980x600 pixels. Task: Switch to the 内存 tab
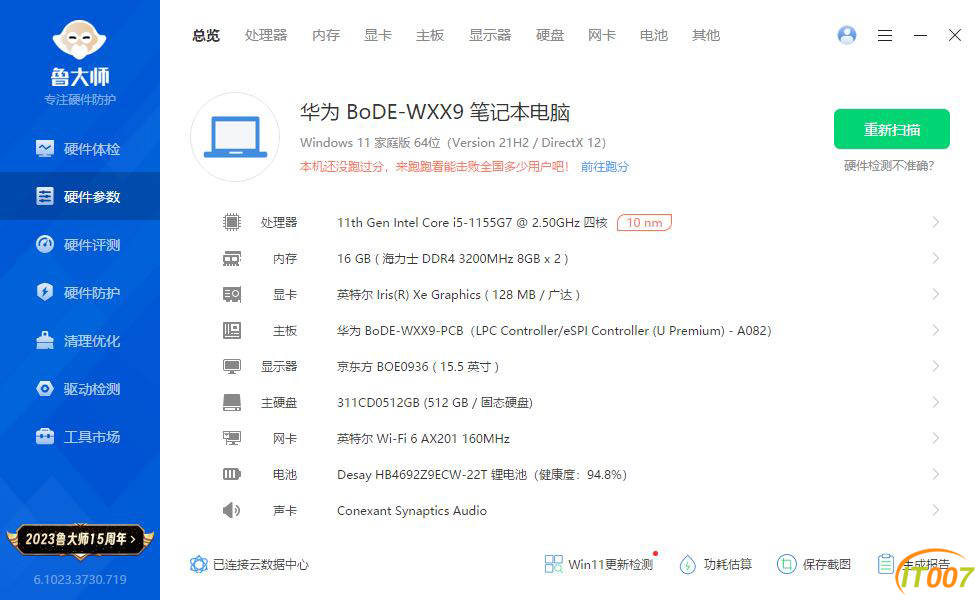326,36
